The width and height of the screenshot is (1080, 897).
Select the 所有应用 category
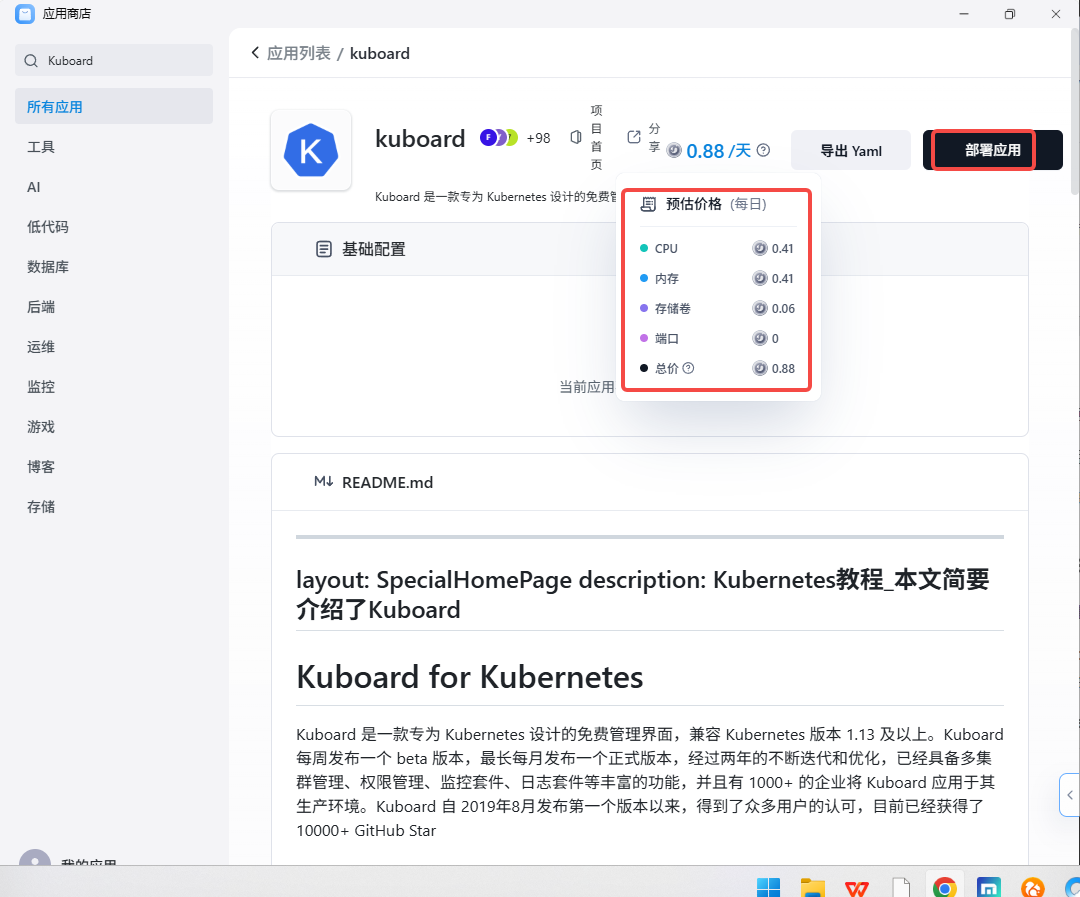[114, 106]
